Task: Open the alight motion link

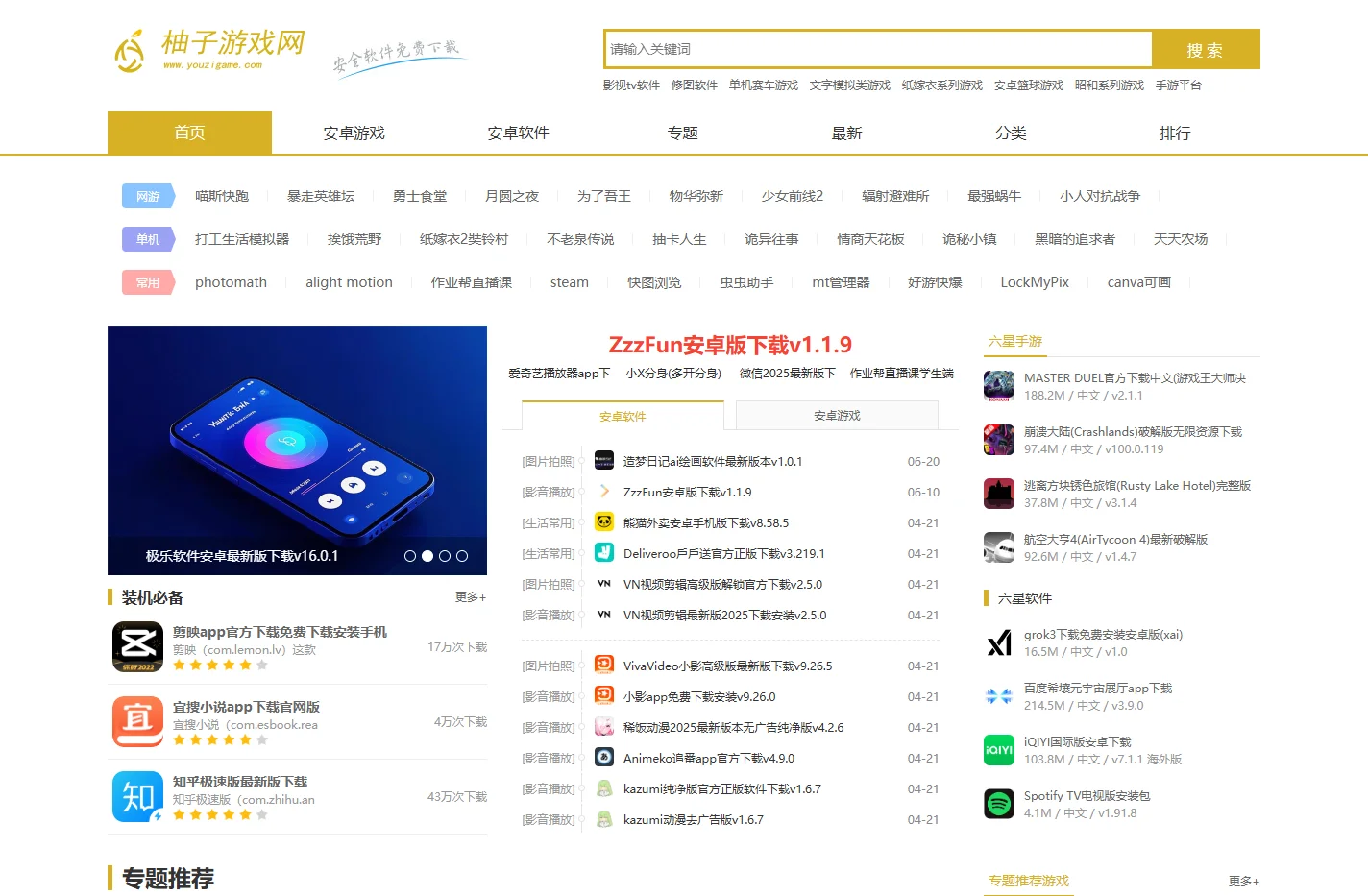Action: tap(349, 282)
